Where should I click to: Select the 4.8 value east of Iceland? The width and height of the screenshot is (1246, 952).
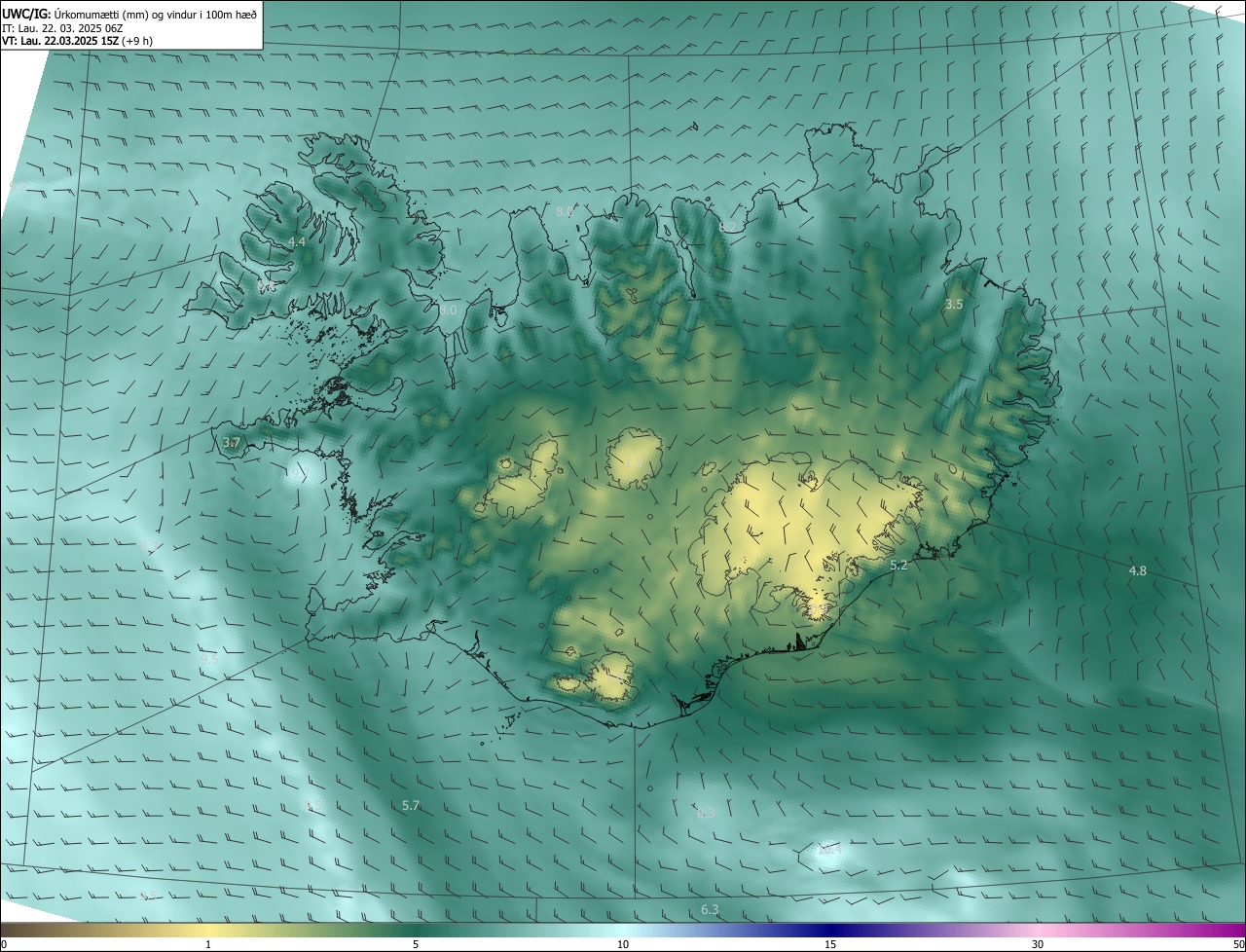click(1137, 570)
